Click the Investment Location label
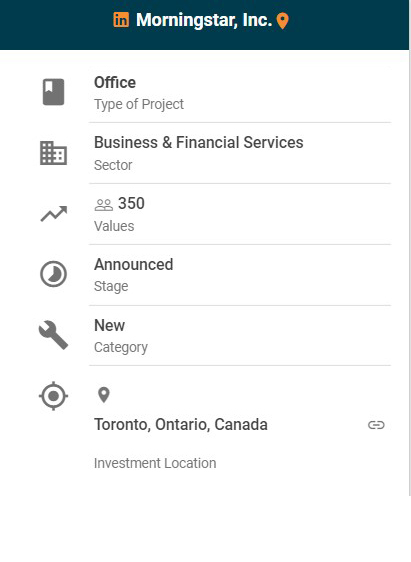 click(x=155, y=463)
